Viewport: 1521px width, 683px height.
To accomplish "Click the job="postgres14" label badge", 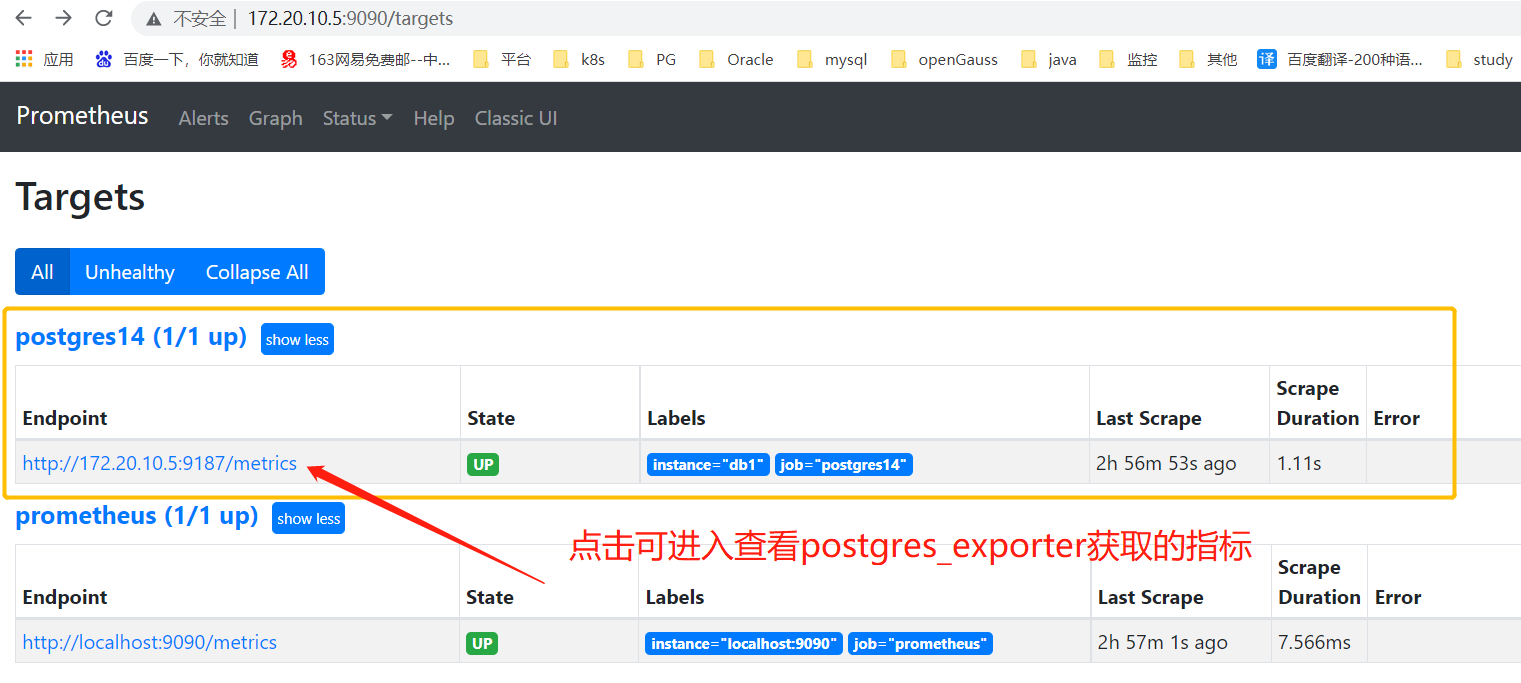I will tap(844, 465).
